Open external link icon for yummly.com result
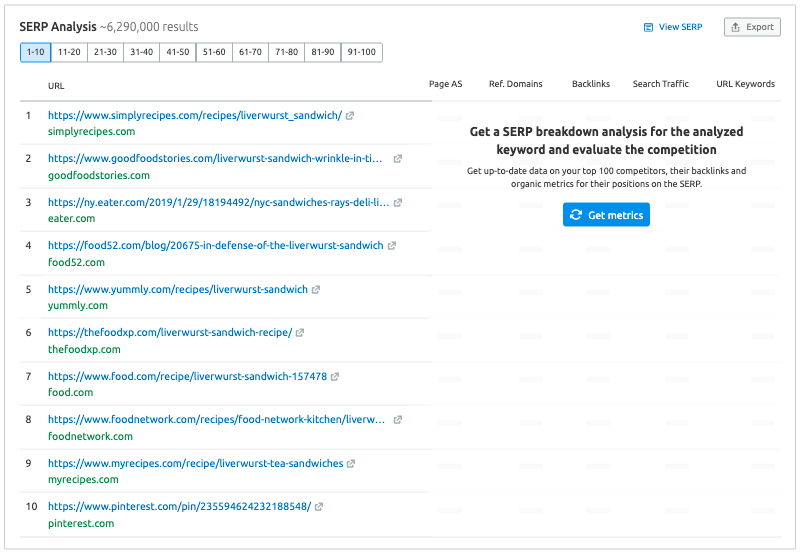 [x=316, y=290]
